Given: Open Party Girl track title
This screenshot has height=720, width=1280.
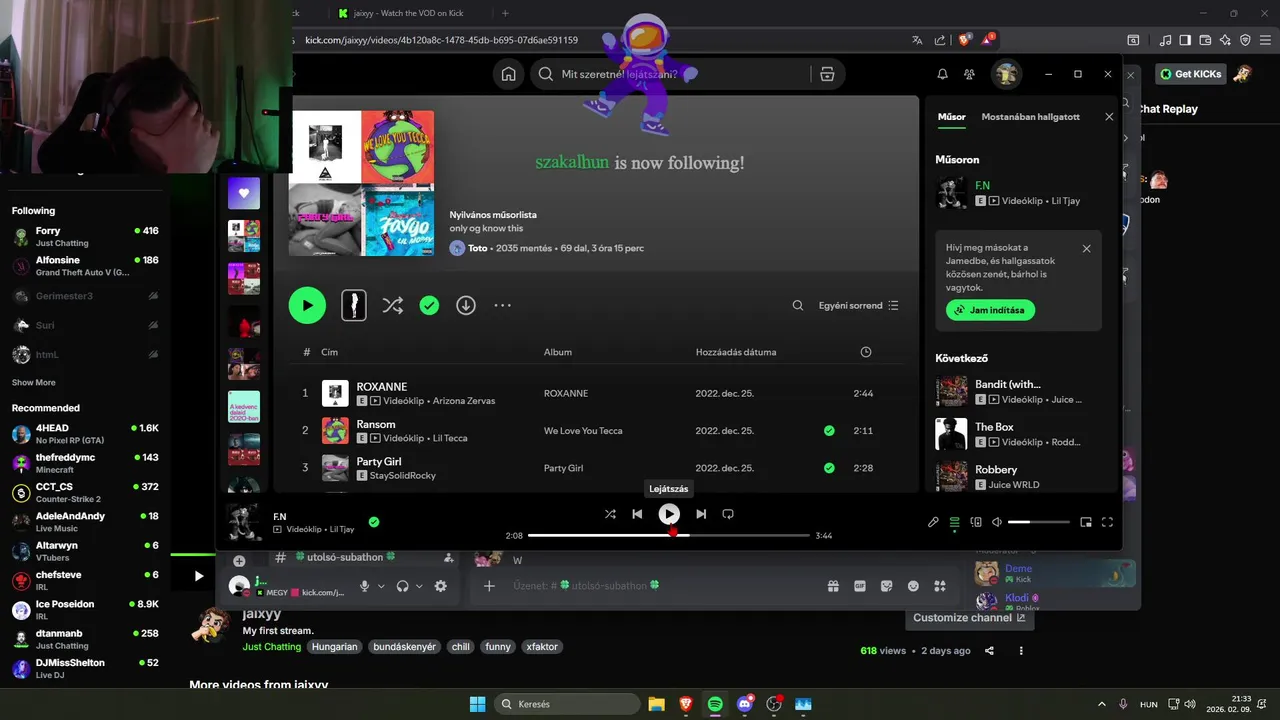Looking at the screenshot, I should (379, 461).
